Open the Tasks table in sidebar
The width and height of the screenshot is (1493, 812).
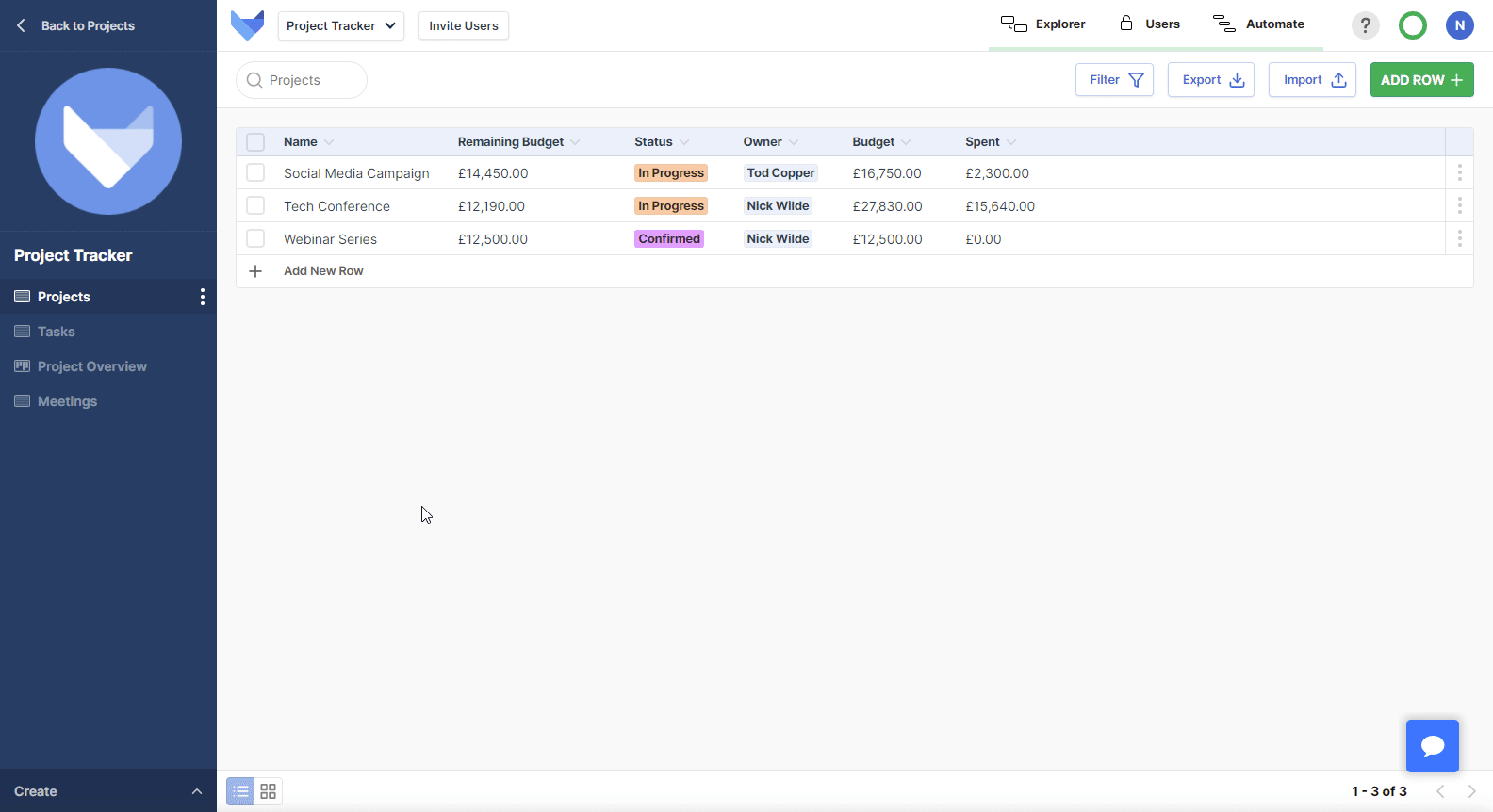57,332
